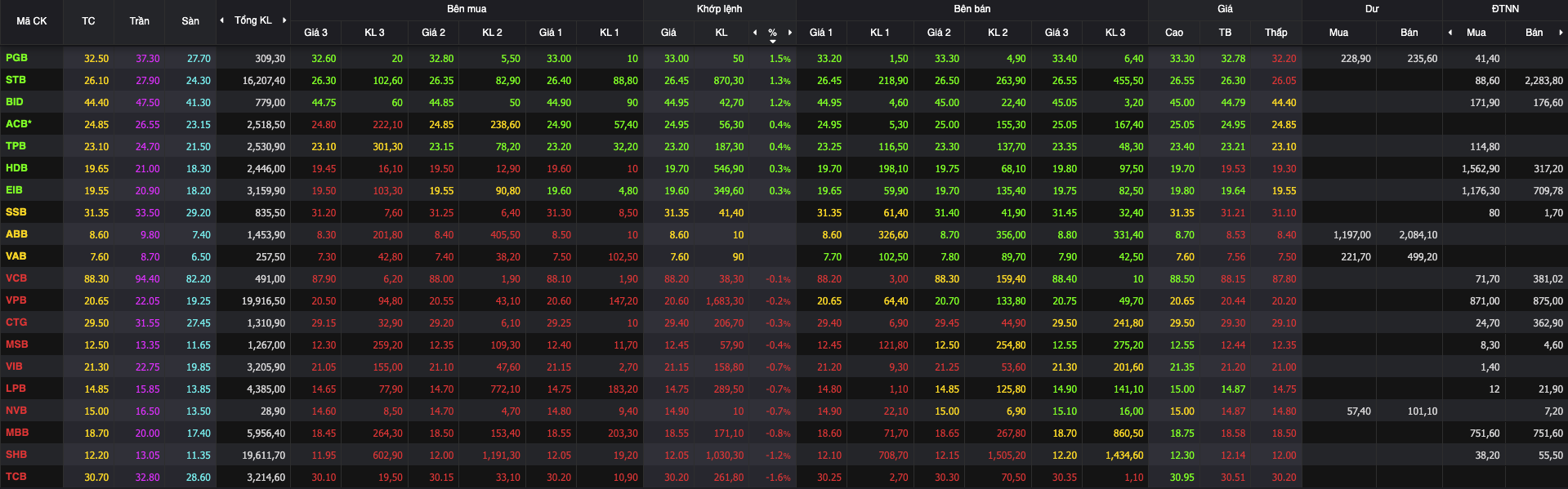Click the right arrow after Tổng KL header

coord(284,20)
